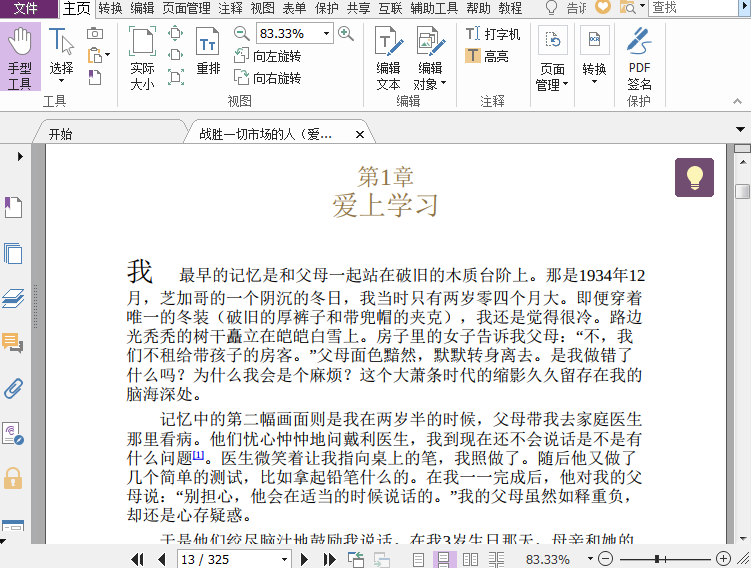Switch to Convert (转换) ribbon tab
The image size is (751, 568).
click(111, 8)
